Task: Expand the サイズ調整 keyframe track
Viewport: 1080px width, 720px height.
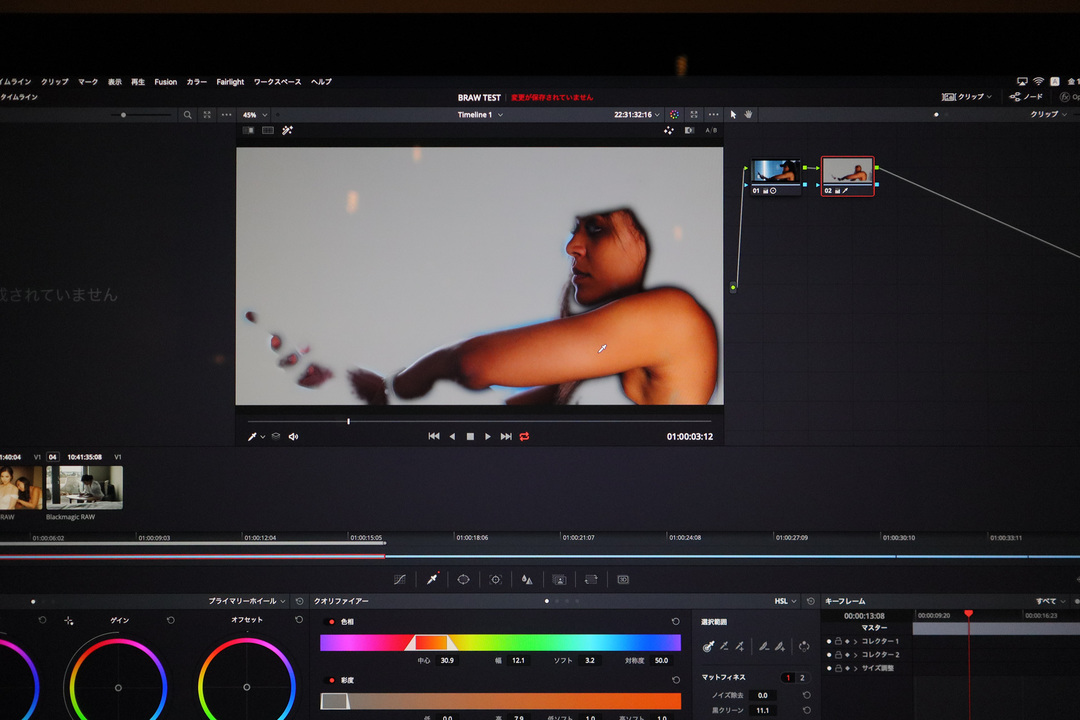Action: (x=855, y=668)
